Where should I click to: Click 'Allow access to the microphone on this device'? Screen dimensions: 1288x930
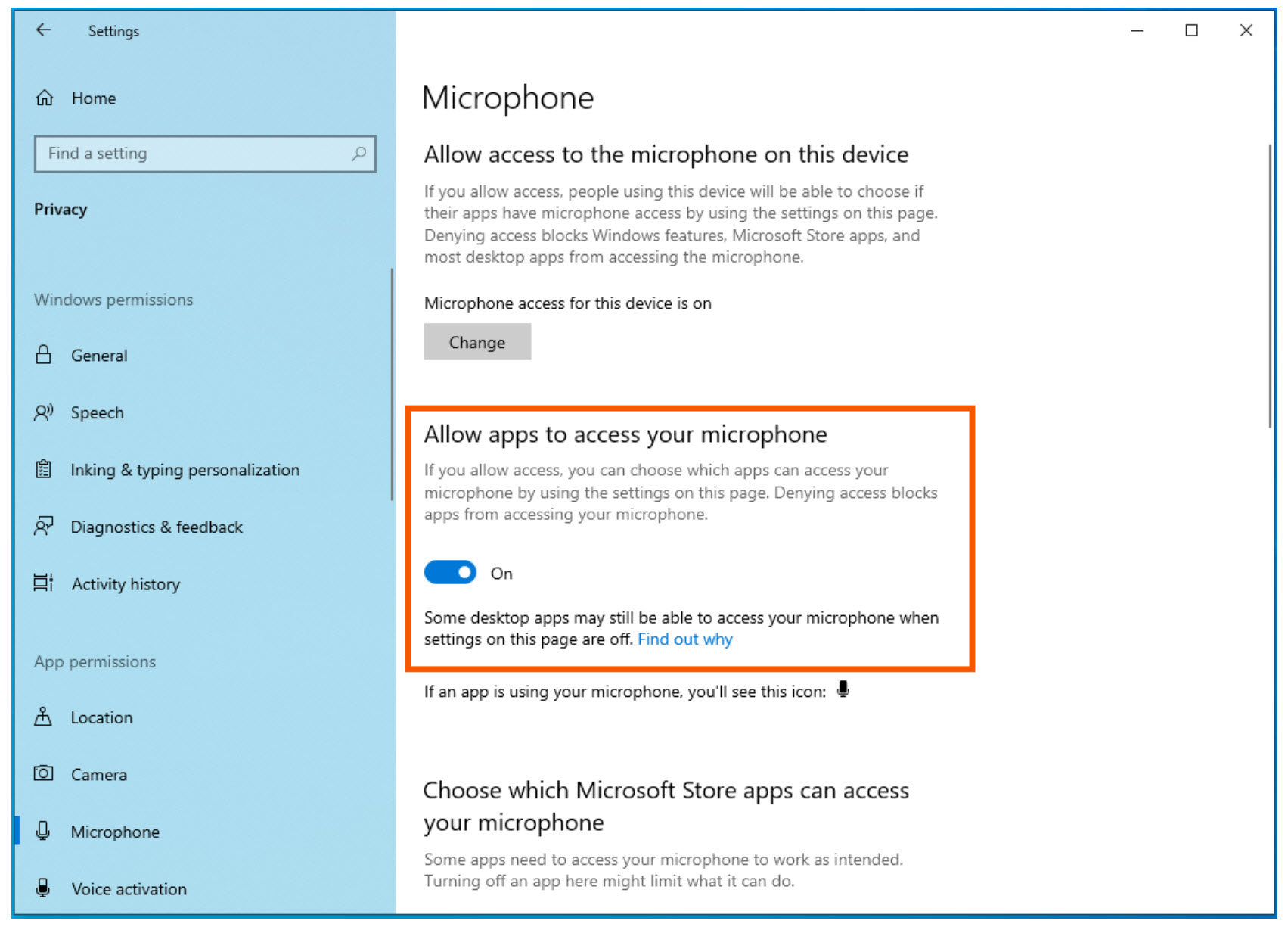666,154
